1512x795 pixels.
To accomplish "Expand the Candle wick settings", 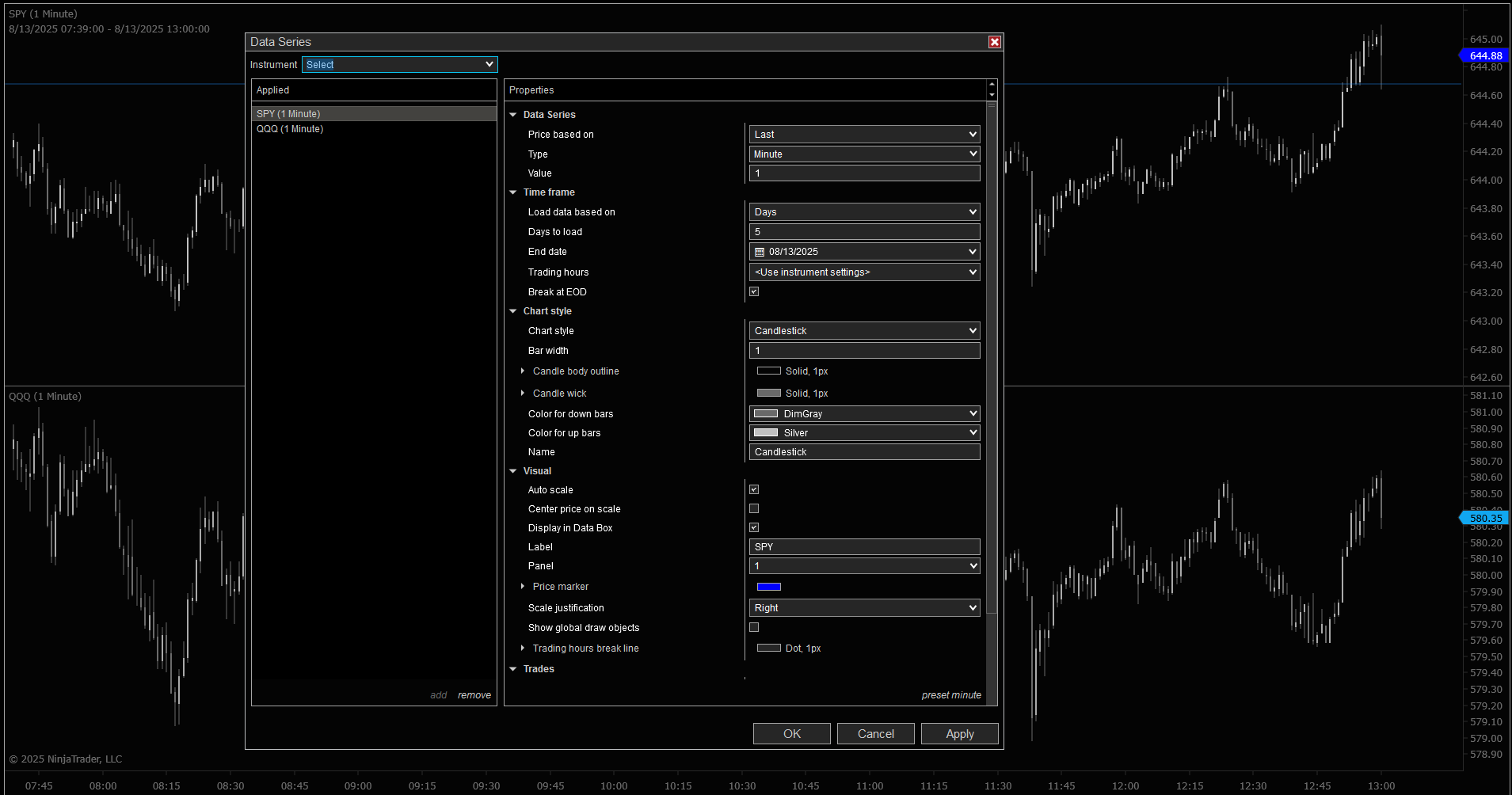I will pos(523,394).
